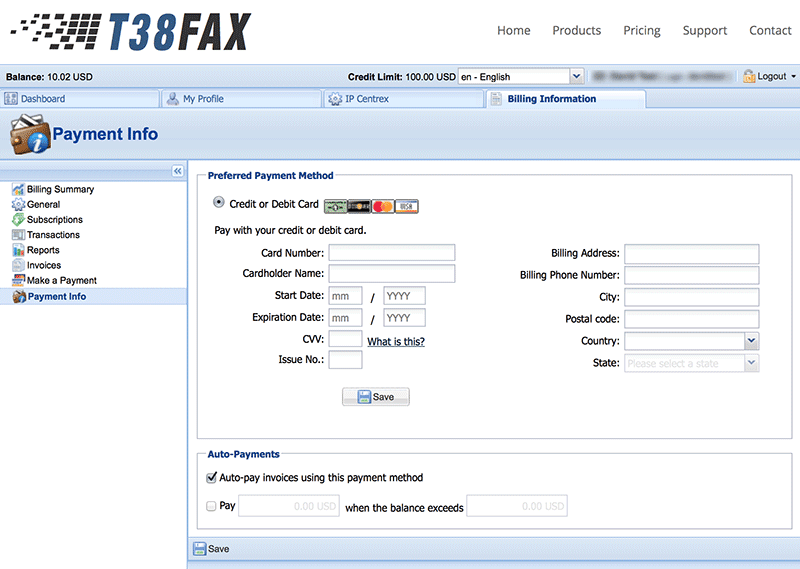Click the Issue No. field
800x569 pixels.
coord(345,360)
